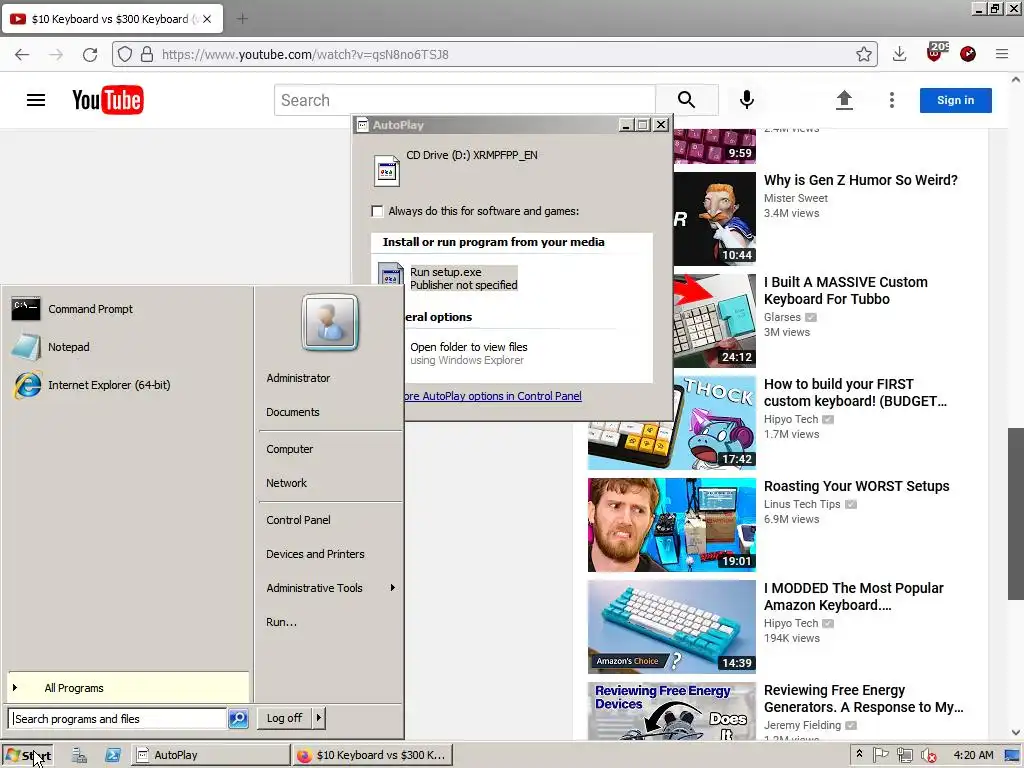
Task: Switch to AutoPlay taskbar button
Action: [210, 755]
